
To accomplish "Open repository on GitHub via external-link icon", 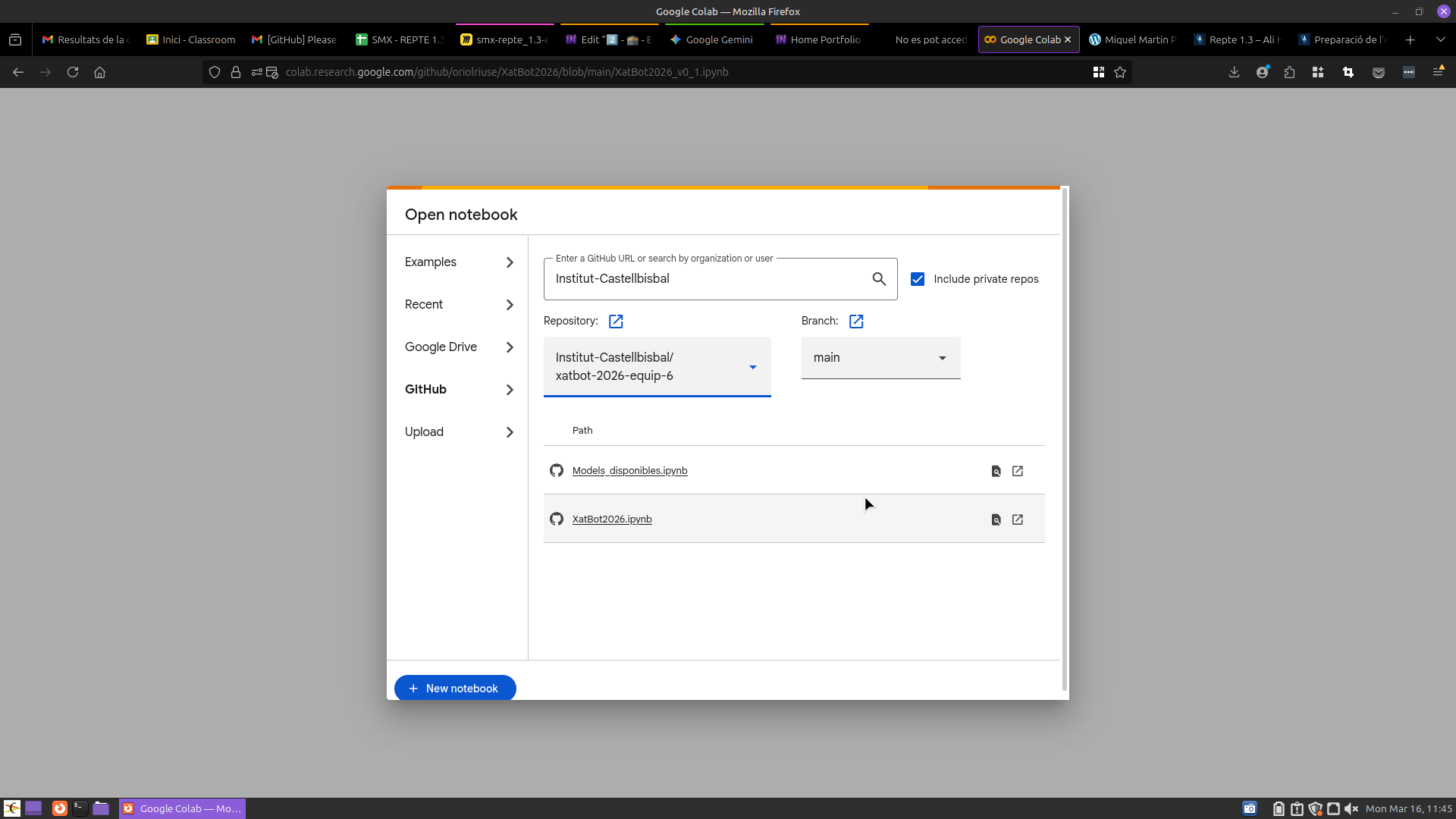I will (616, 322).
